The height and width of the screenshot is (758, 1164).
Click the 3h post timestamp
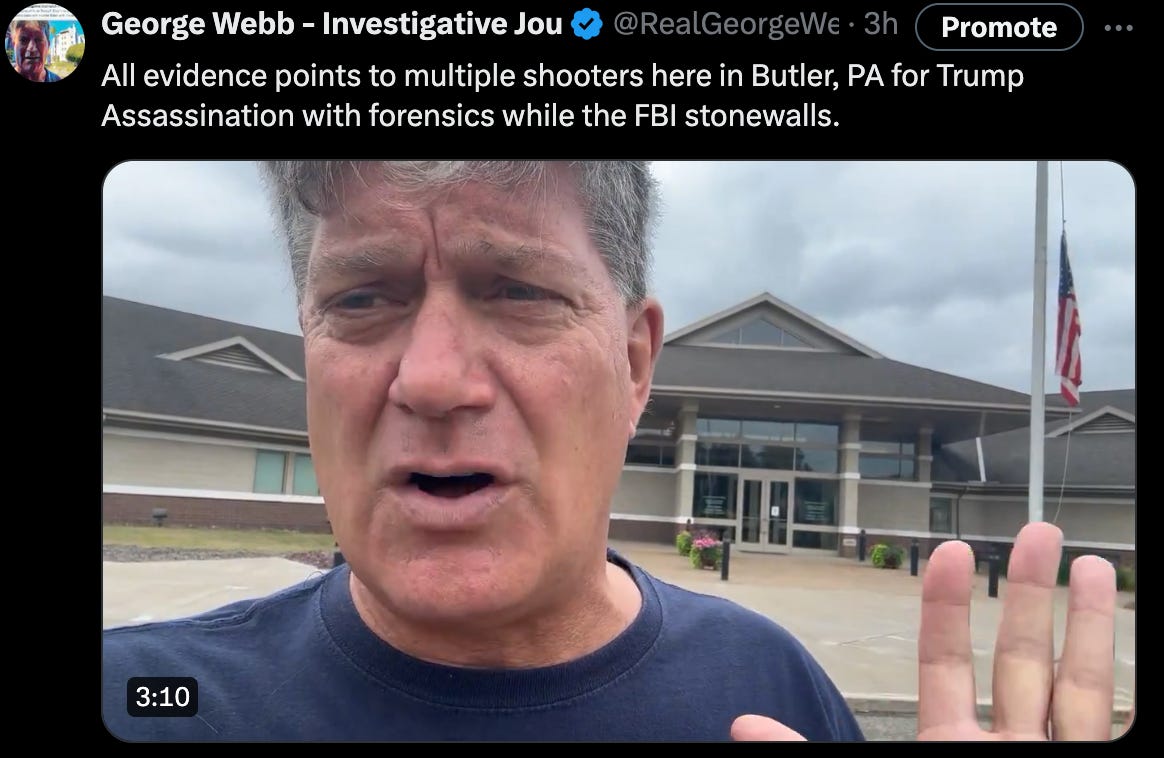pyautogui.click(x=881, y=24)
